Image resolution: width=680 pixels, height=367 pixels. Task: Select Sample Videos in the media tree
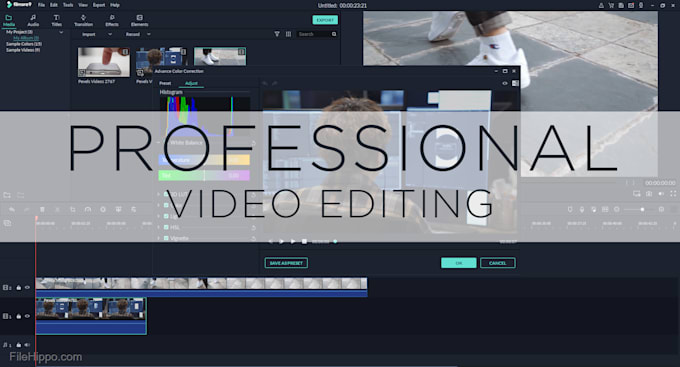(23, 50)
